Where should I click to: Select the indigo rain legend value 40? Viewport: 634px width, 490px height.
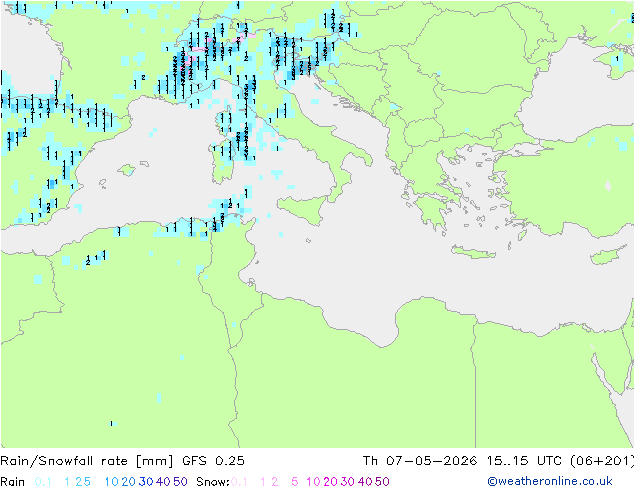point(163,482)
